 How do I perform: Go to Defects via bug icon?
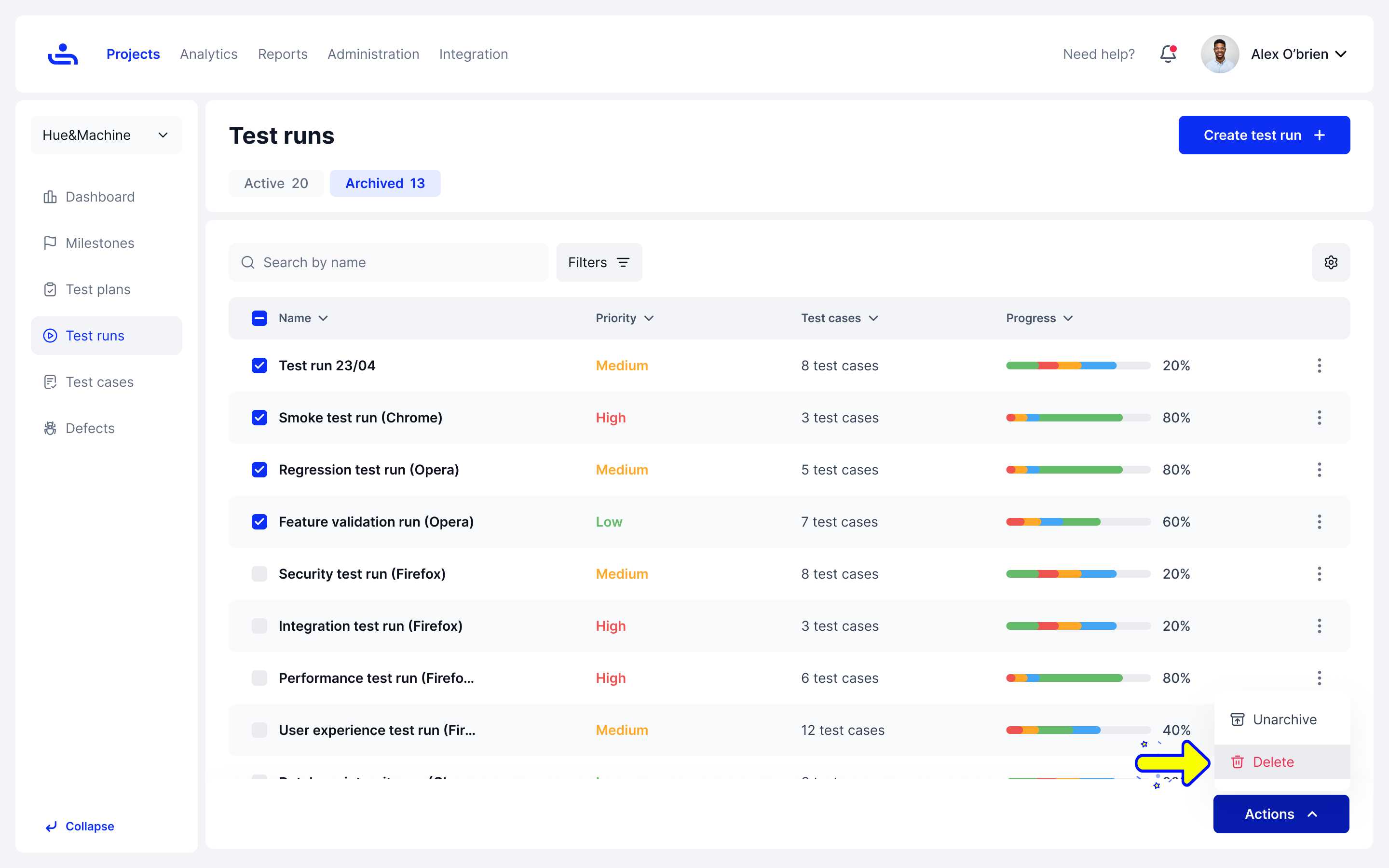(50, 428)
